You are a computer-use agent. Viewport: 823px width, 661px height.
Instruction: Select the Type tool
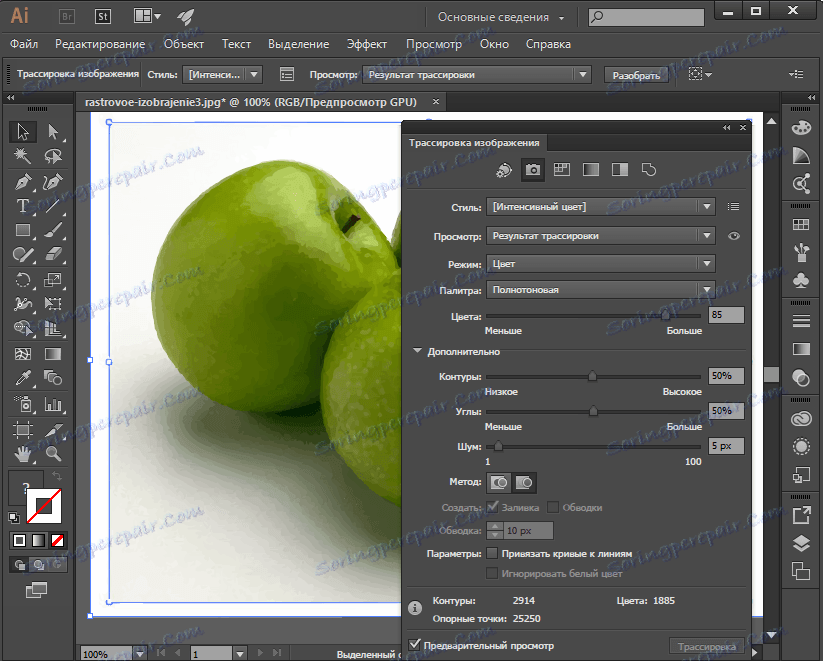coord(23,206)
